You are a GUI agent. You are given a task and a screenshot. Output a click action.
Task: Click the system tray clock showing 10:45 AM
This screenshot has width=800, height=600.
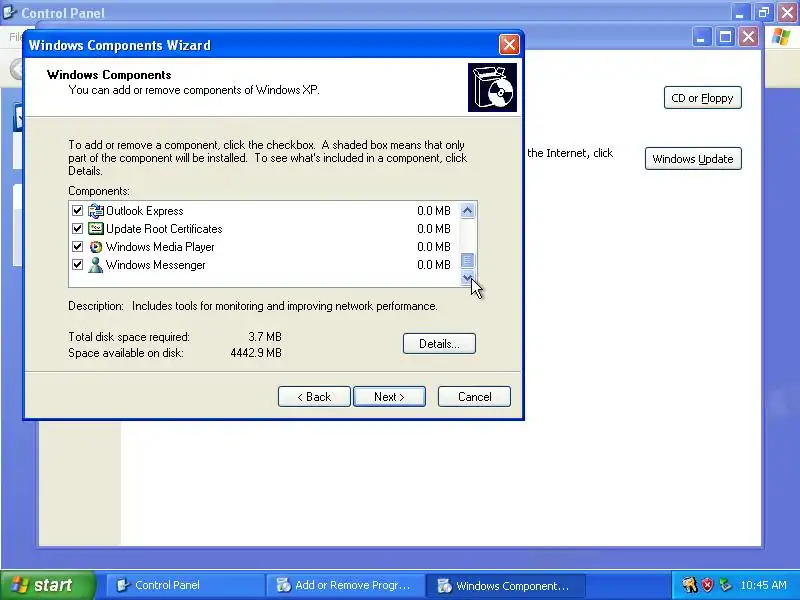763,585
